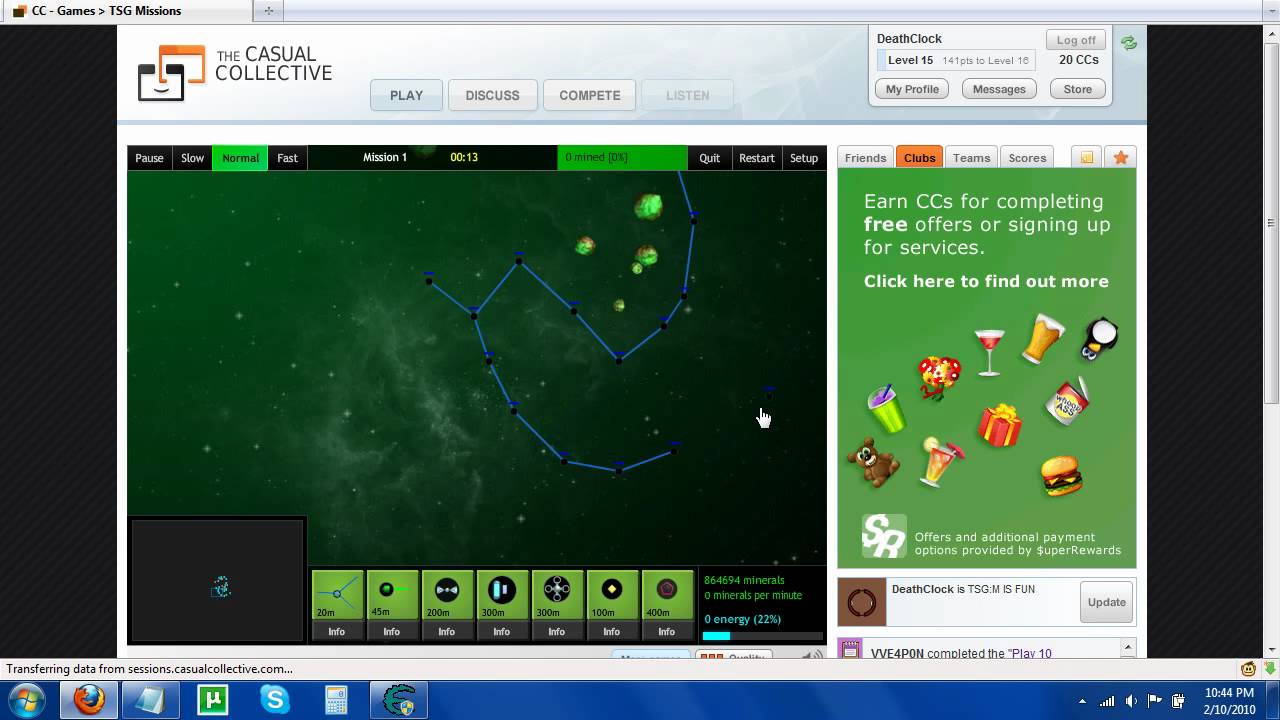Click 'Click here to find out more' link
This screenshot has height=720, width=1280.
pyautogui.click(x=986, y=281)
